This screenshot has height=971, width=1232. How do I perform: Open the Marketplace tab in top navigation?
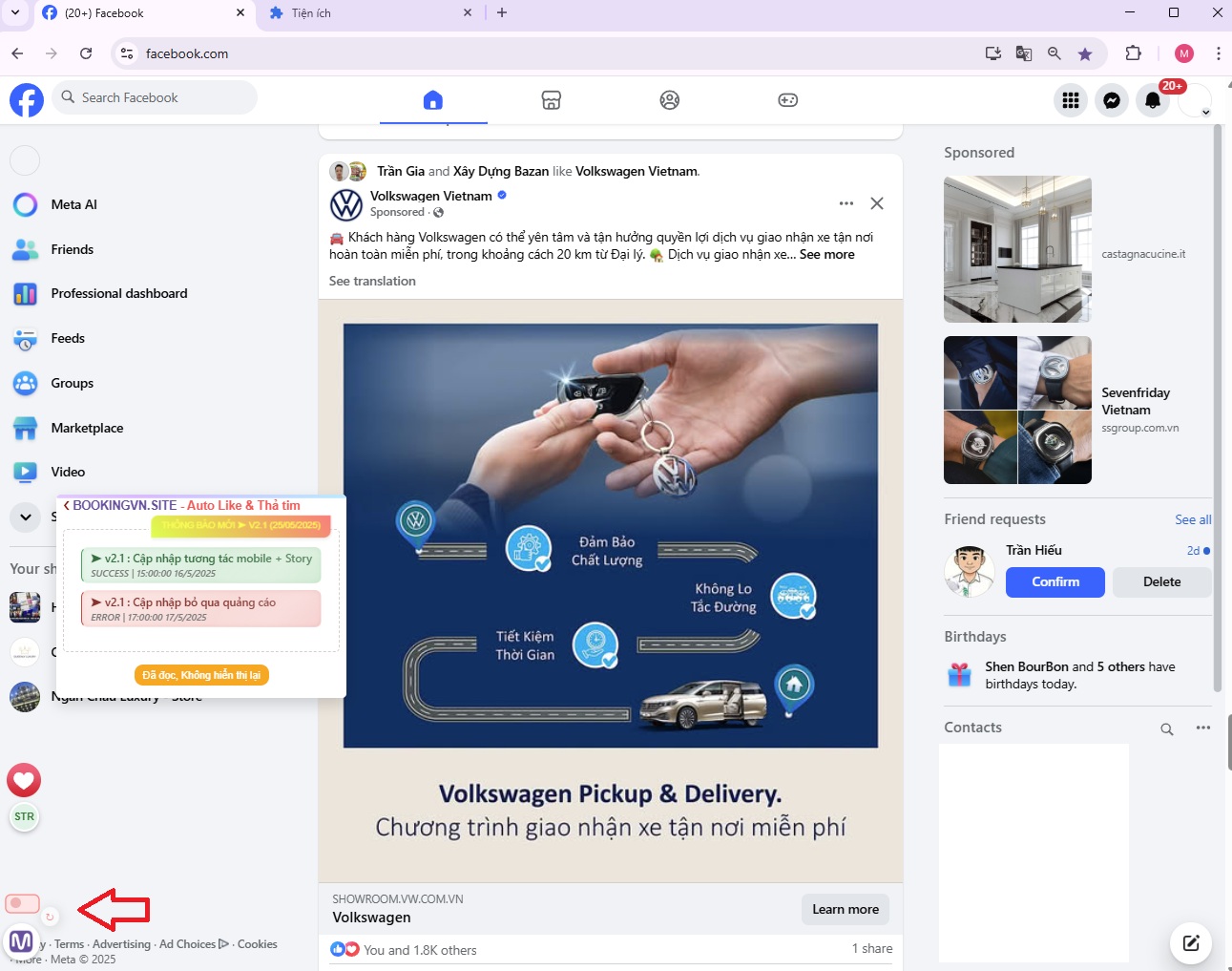click(x=552, y=99)
